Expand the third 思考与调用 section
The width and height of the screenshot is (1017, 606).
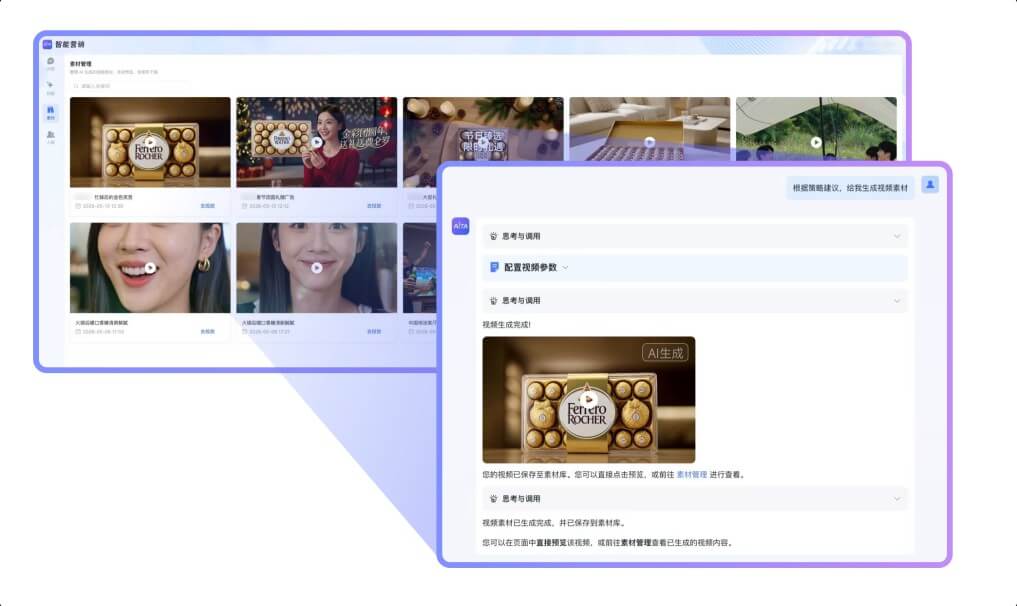(695, 499)
